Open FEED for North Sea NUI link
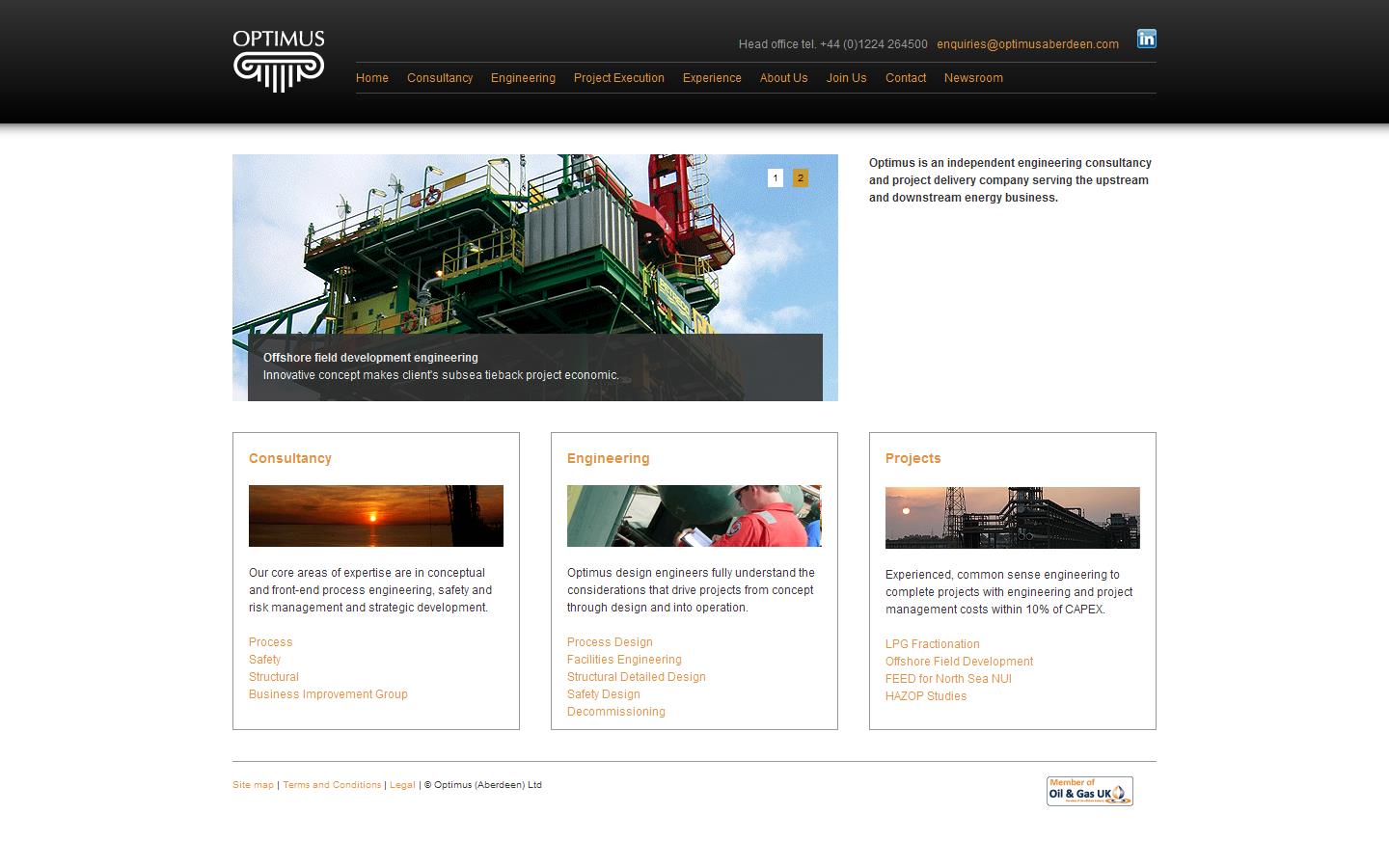 point(948,679)
